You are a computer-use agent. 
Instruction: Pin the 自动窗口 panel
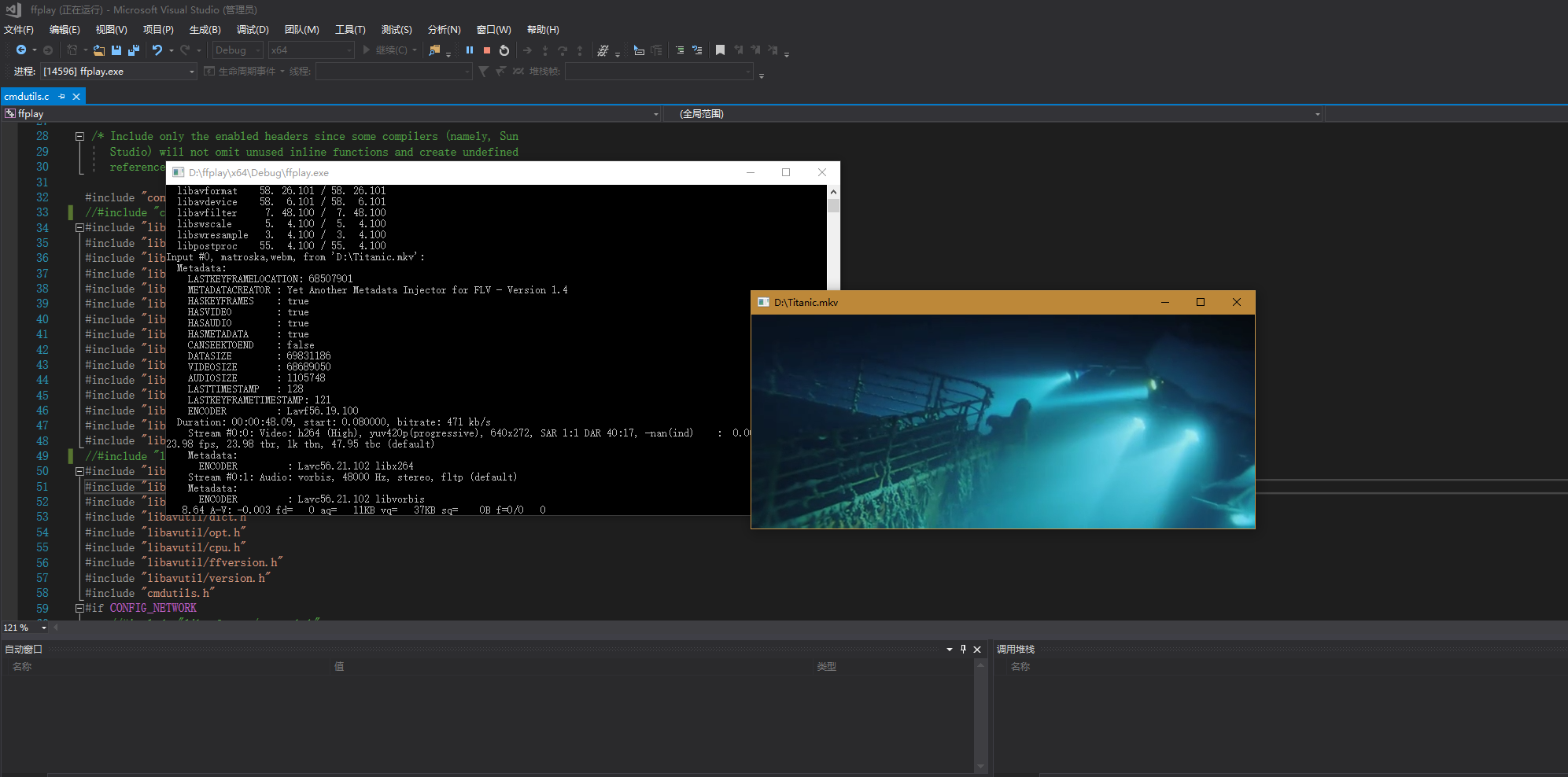point(962,649)
